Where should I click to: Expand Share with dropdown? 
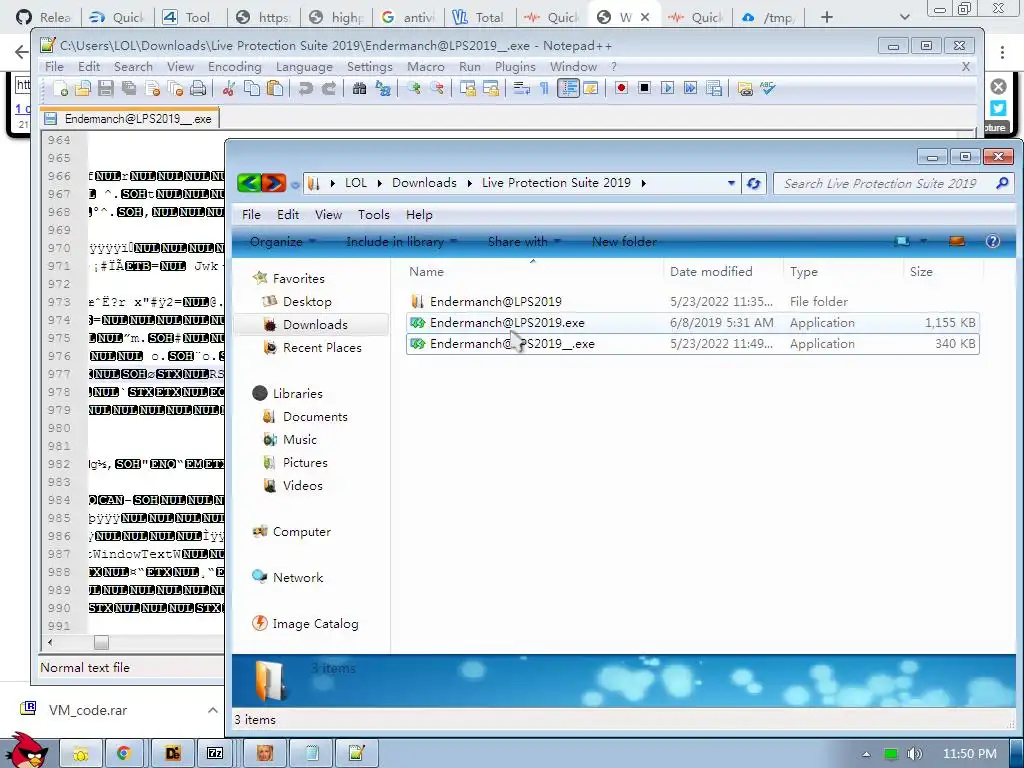(524, 242)
